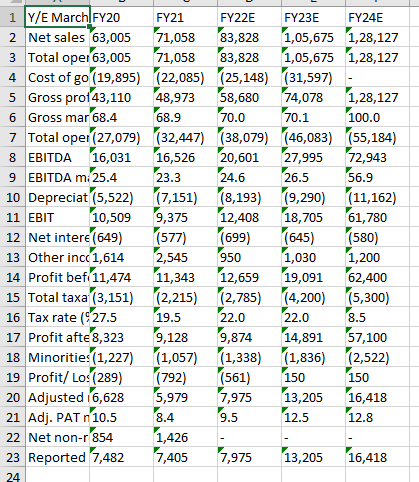
Task: Select the FY21 header cell
Action: [x=185, y=17]
